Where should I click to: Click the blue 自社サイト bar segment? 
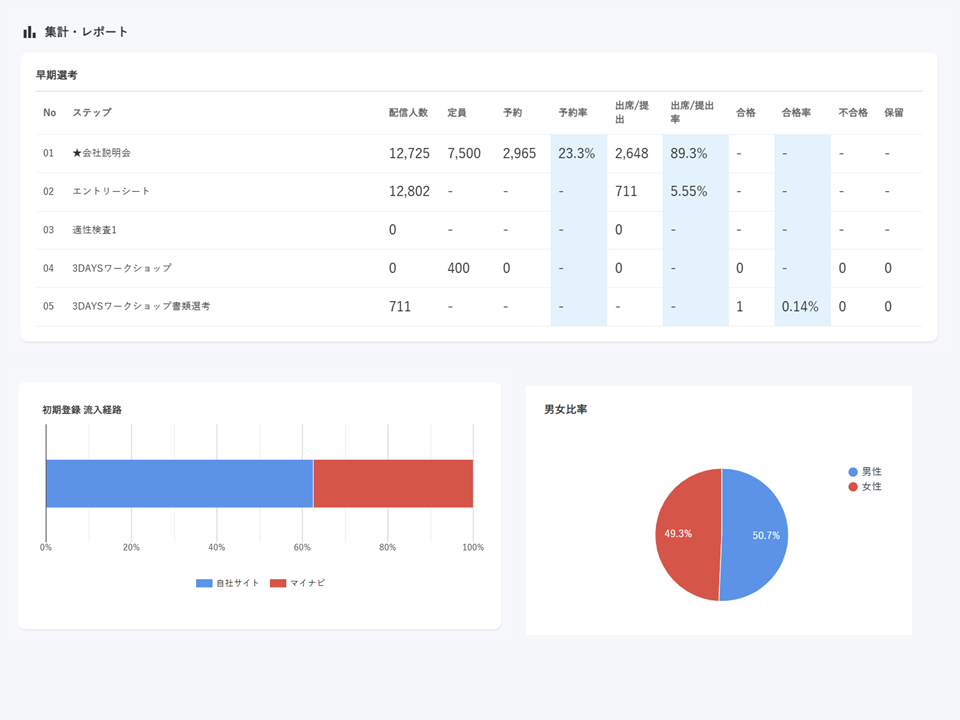click(179, 483)
